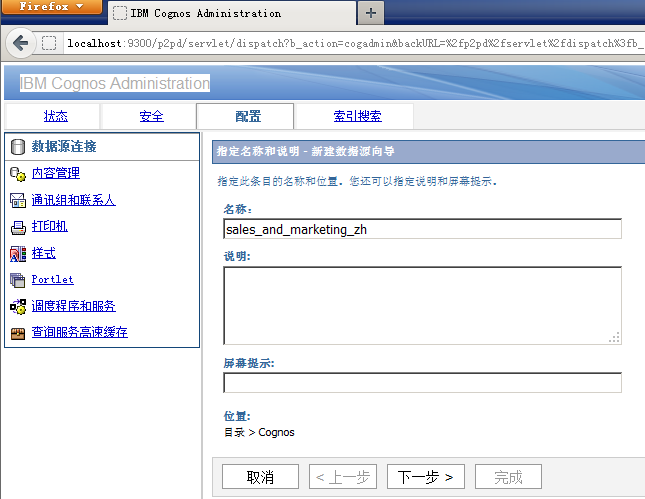The image size is (645, 499).
Task: Select the IBM Cognos Administration browser tab
Action: point(232,13)
